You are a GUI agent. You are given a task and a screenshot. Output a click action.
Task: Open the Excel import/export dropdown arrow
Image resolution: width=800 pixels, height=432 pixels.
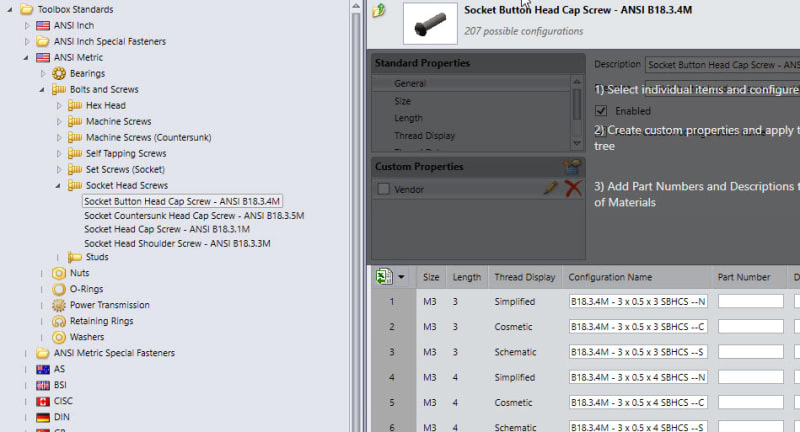point(401,277)
